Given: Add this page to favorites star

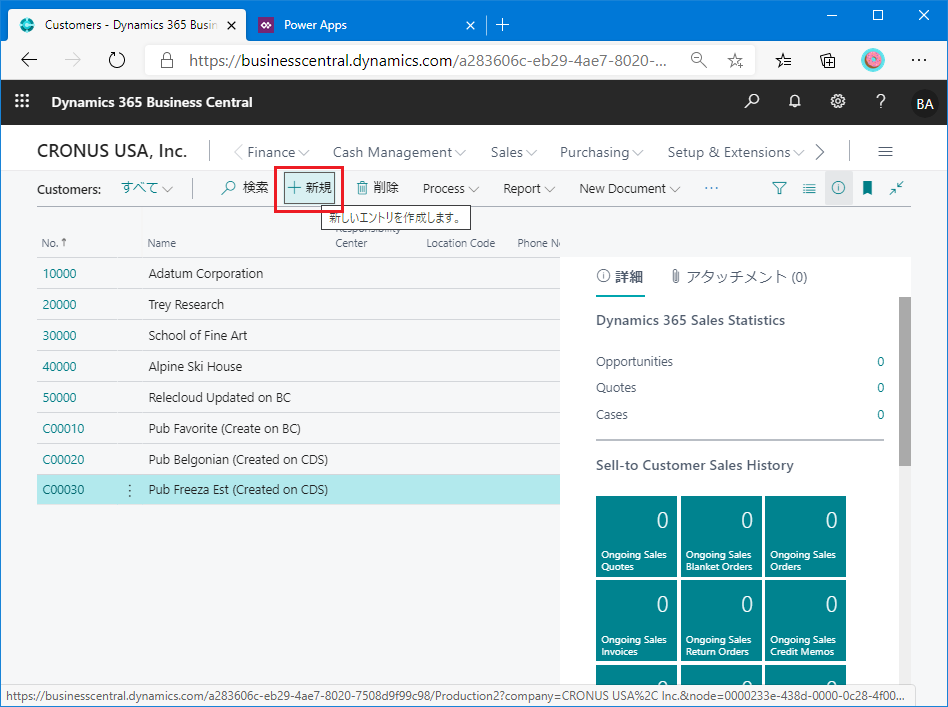Looking at the screenshot, I should [x=735, y=60].
